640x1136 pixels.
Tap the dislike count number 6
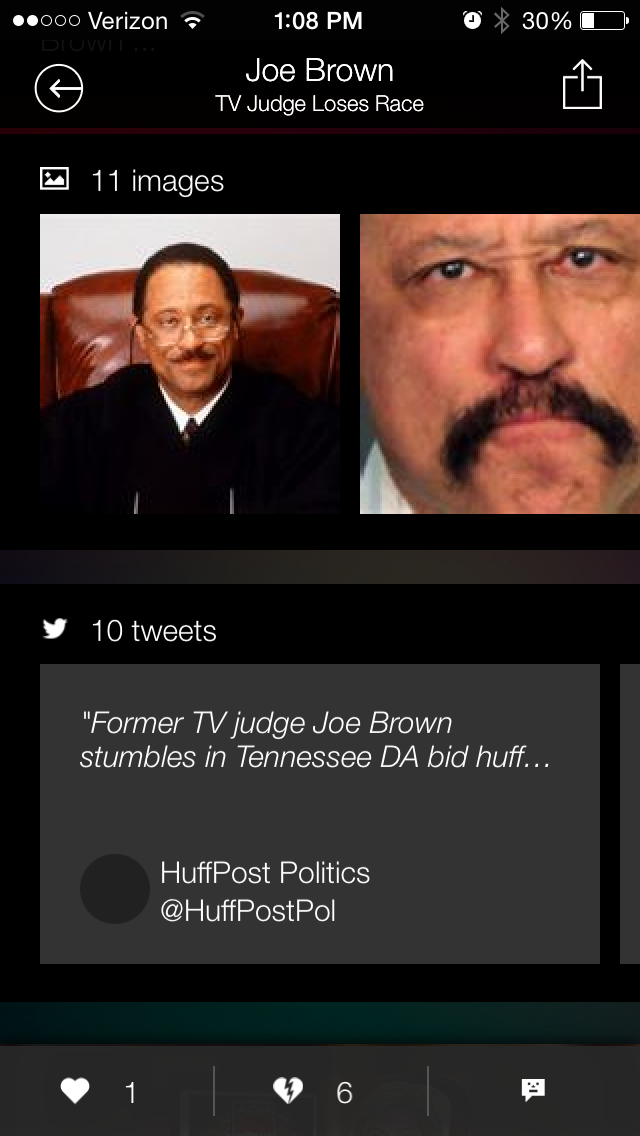click(344, 1092)
